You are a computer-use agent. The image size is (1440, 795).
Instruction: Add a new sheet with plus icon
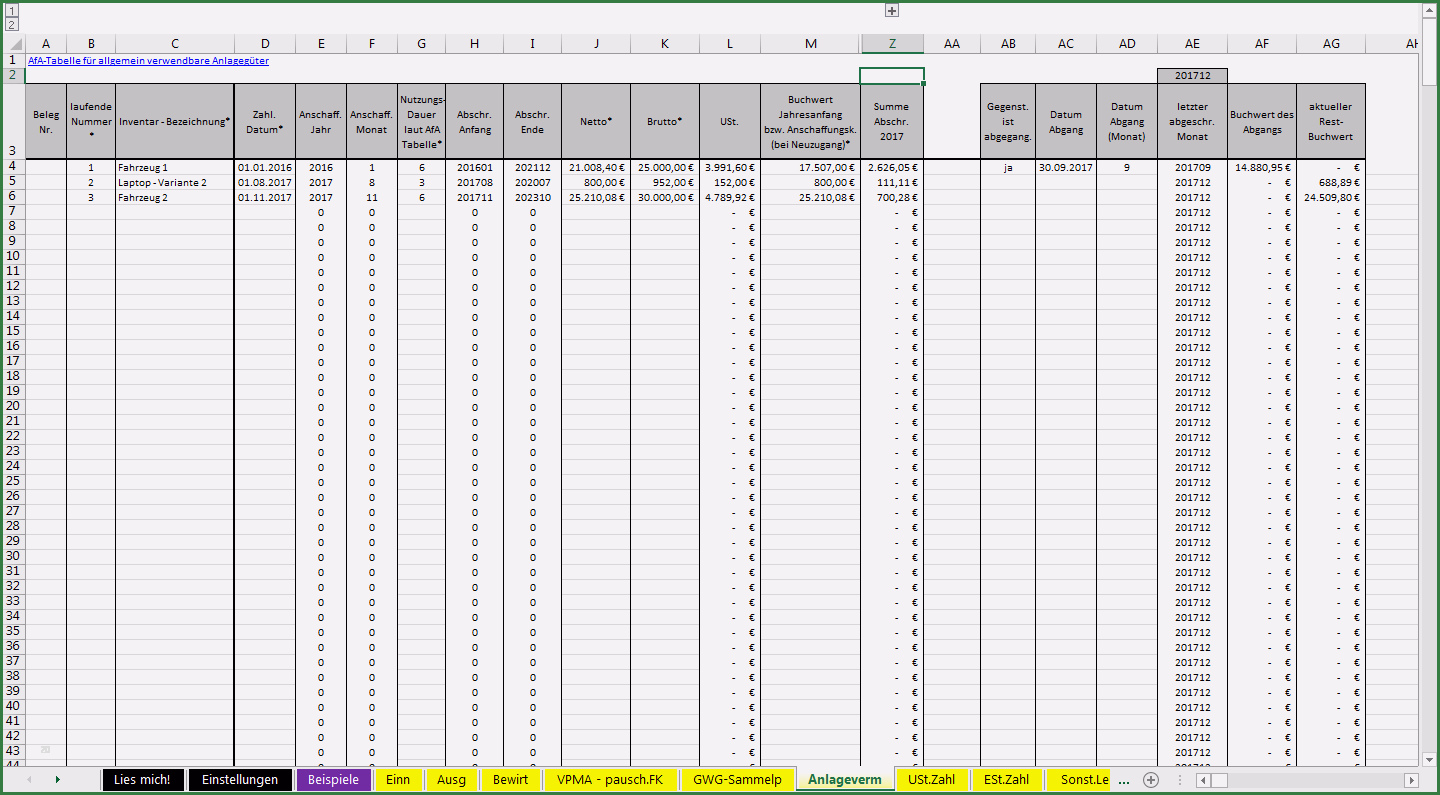point(1151,780)
